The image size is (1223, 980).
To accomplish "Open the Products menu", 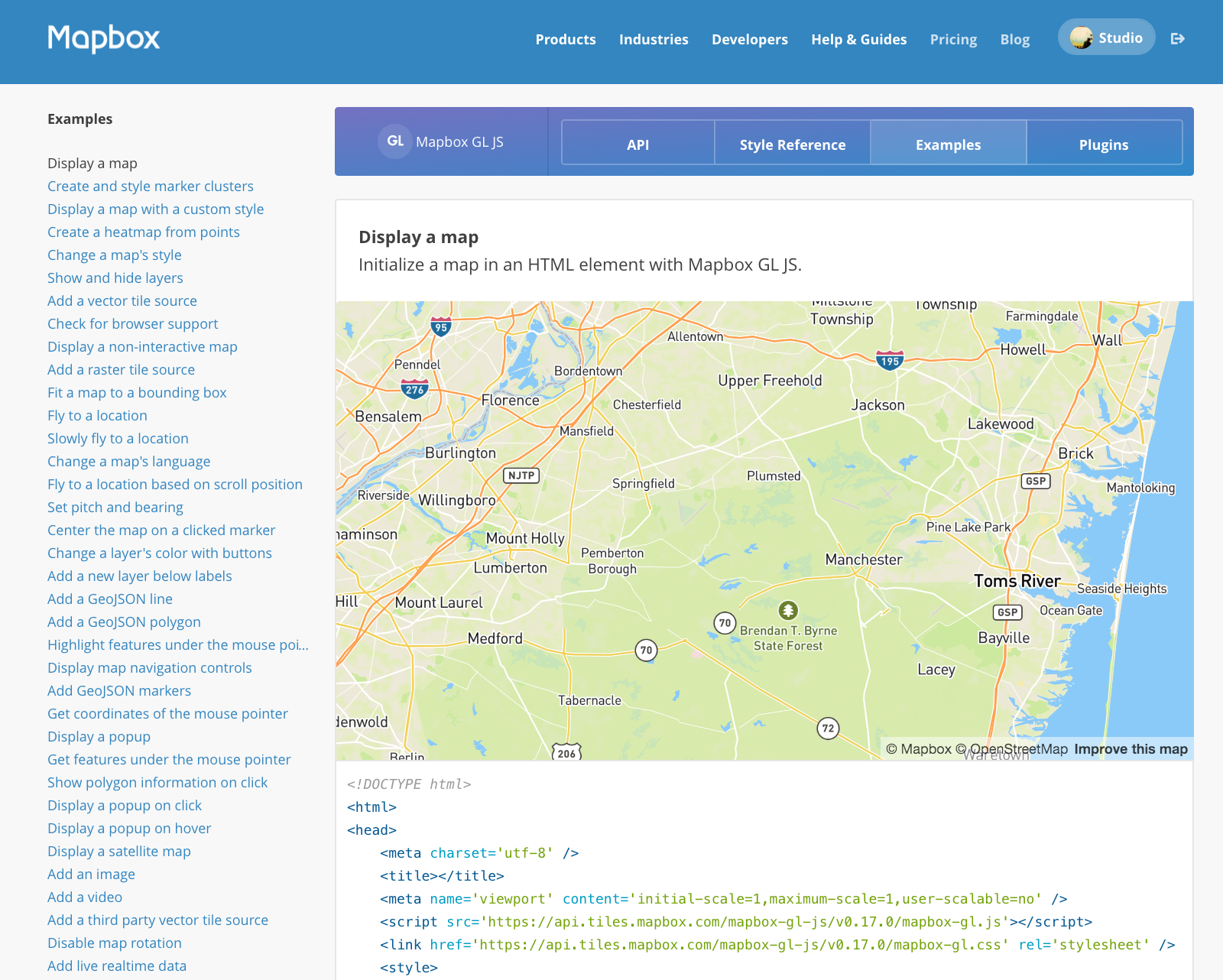I will (566, 39).
